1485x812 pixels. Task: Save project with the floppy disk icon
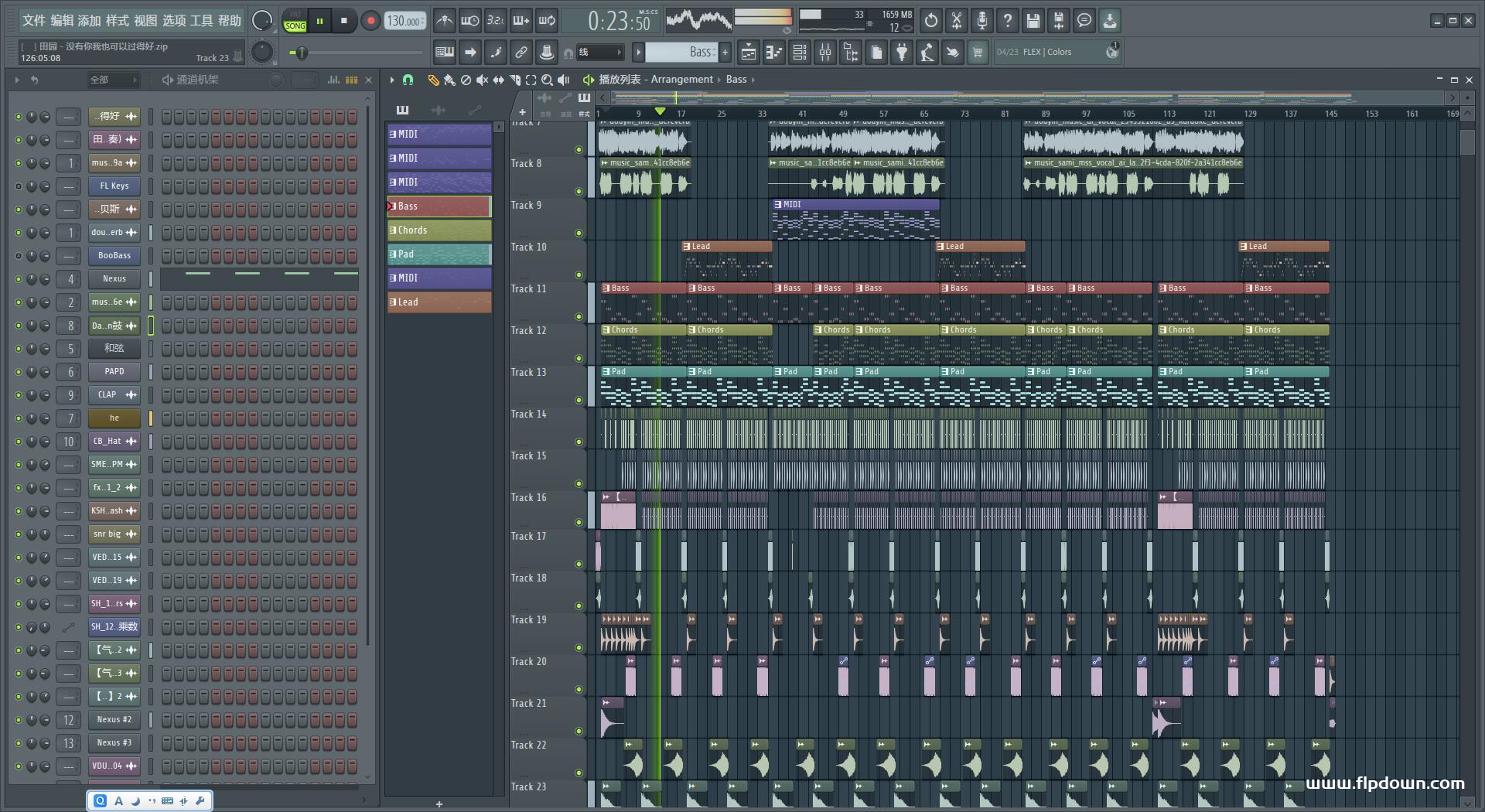tap(1033, 21)
